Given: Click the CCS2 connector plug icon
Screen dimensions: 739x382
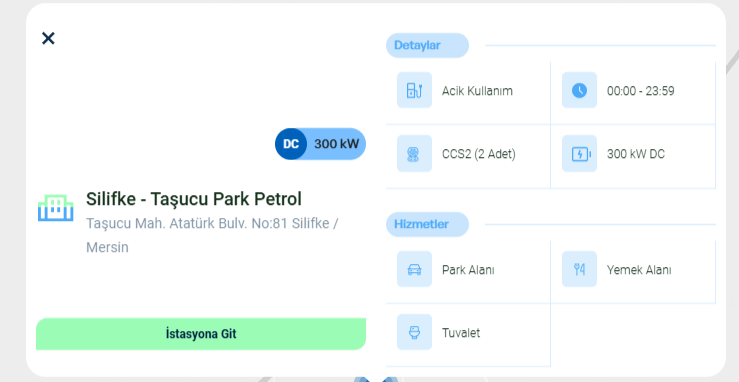Looking at the screenshot, I should click(x=414, y=154).
